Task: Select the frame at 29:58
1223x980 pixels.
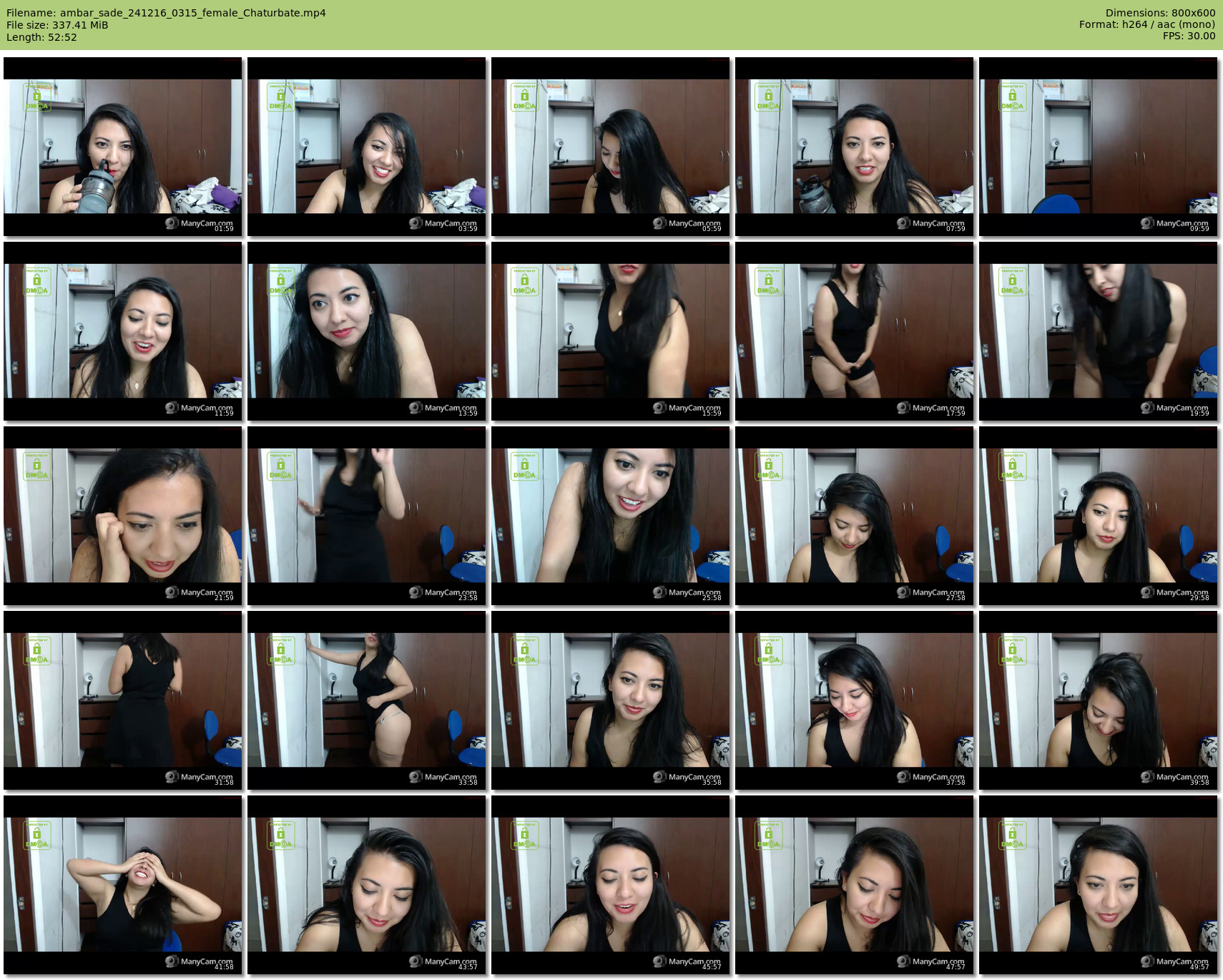Action: point(1098,516)
